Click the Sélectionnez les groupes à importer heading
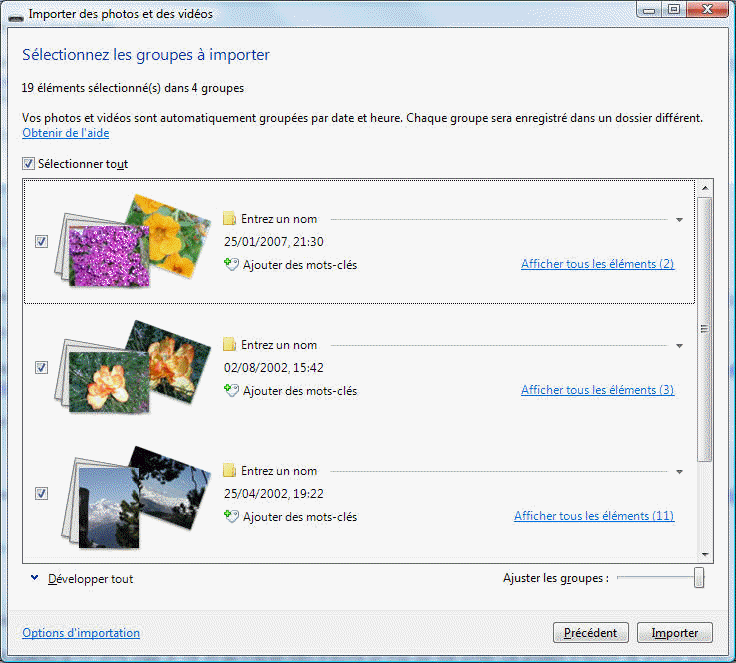736x663 pixels. tap(146, 55)
